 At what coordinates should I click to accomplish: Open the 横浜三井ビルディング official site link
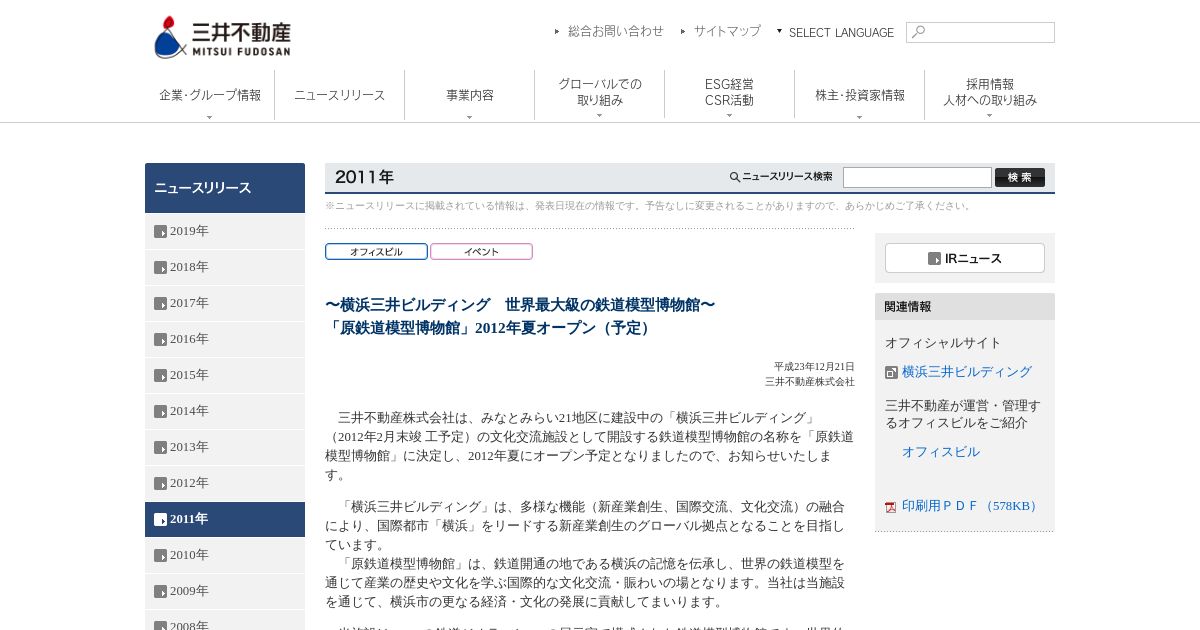[967, 372]
